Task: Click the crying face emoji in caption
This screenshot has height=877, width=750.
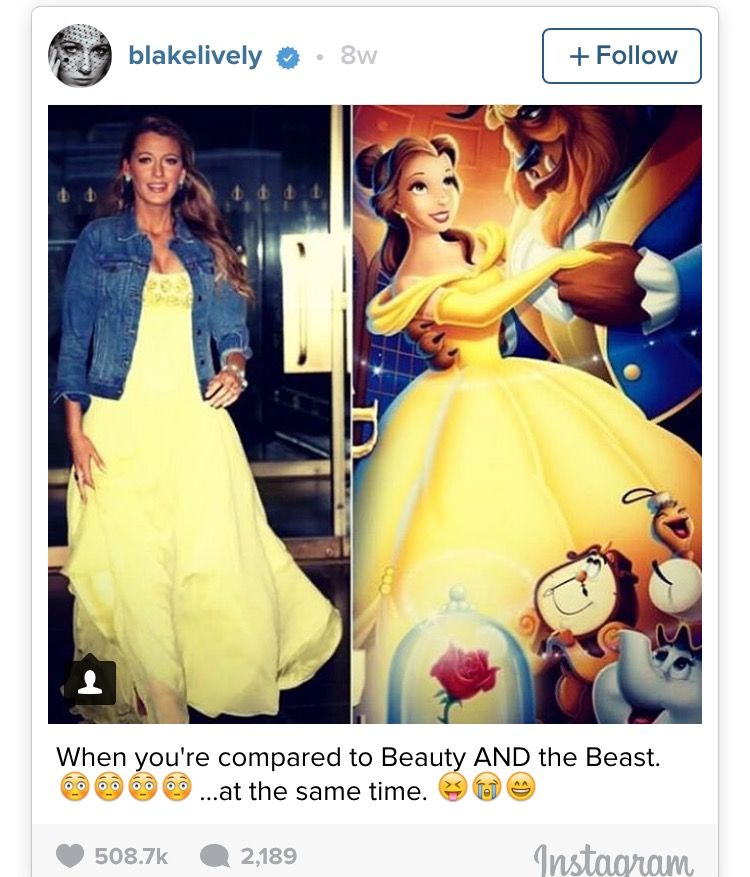Action: pos(487,788)
